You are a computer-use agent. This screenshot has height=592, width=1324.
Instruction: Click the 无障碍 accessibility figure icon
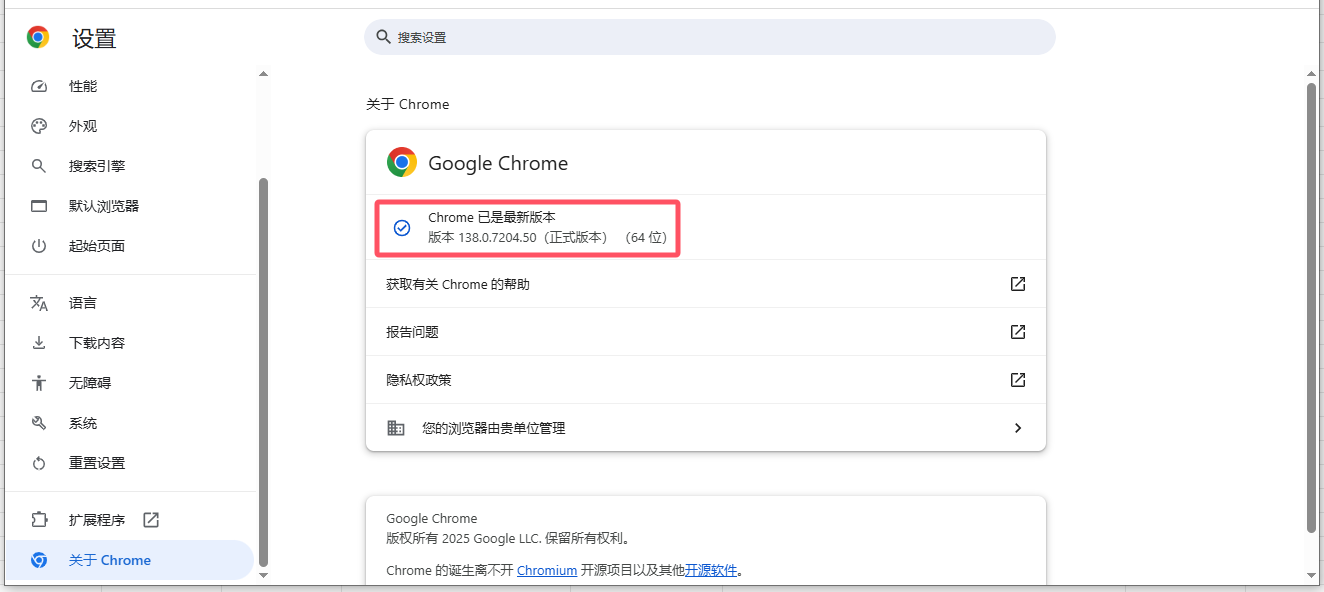tap(39, 383)
